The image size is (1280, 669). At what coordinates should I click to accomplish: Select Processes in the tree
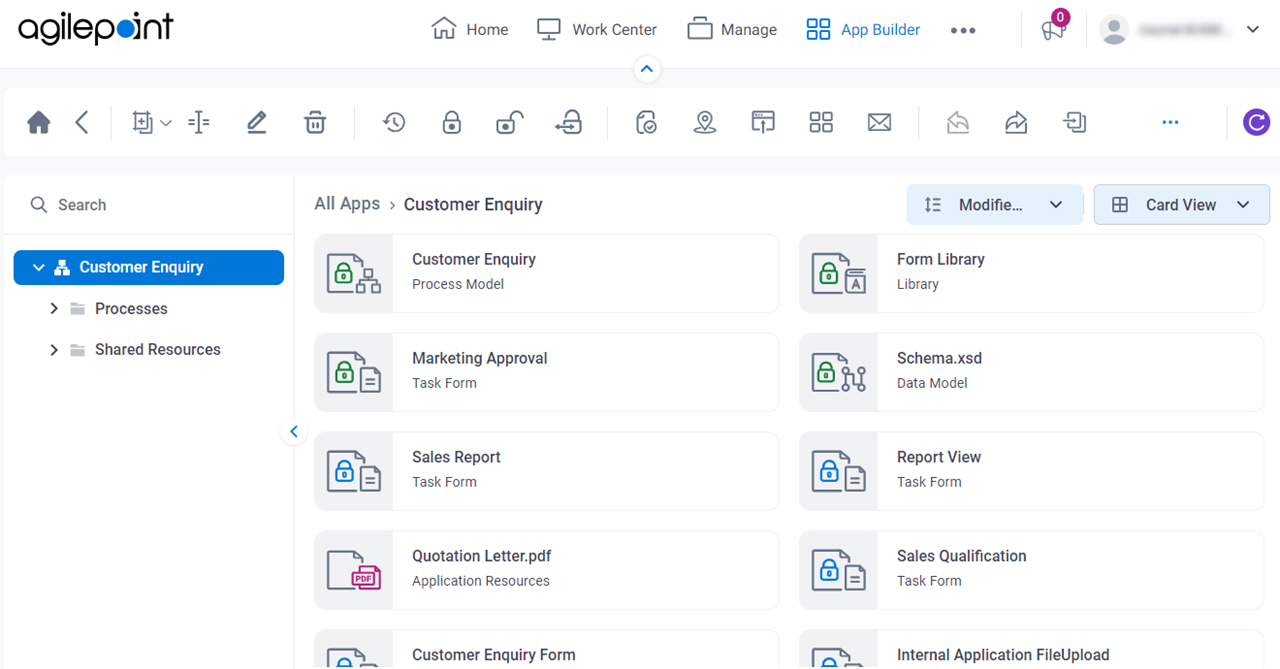tap(131, 309)
